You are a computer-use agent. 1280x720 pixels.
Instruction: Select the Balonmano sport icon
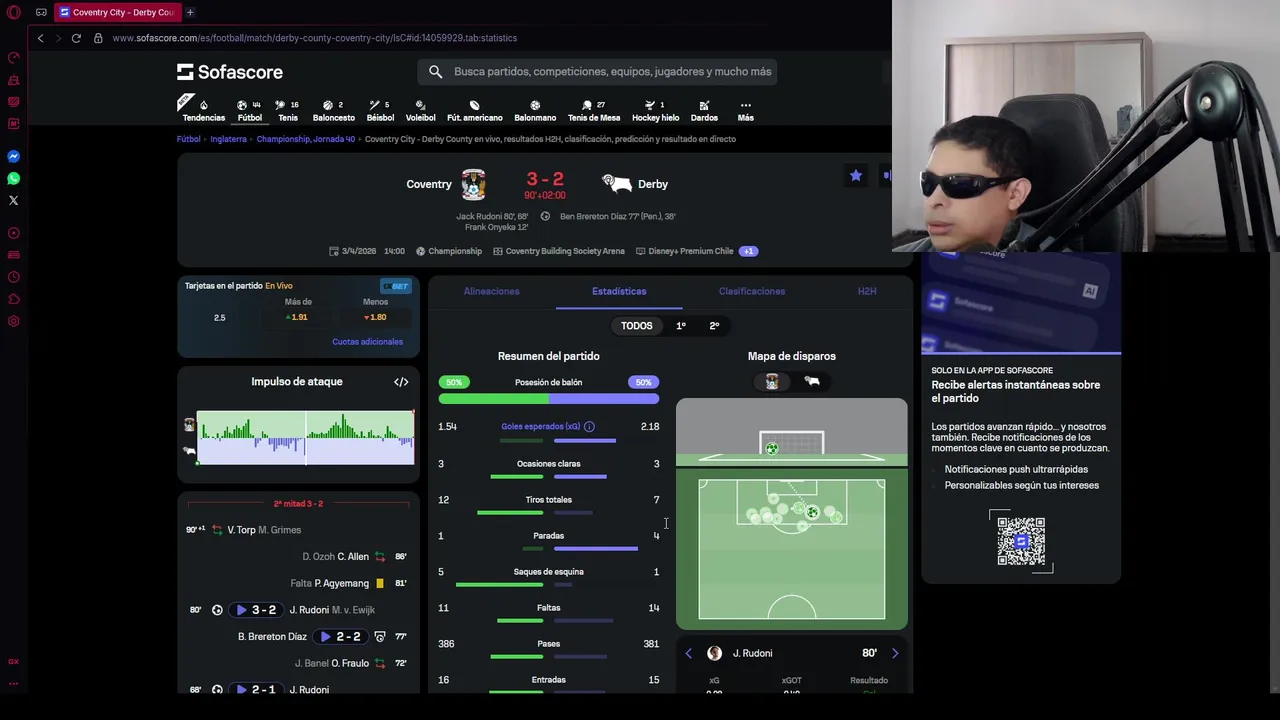[x=535, y=105]
